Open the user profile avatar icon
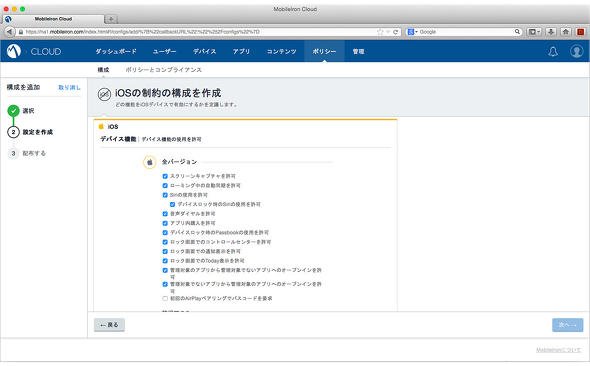Screen dimensions: 590x366 point(576,51)
